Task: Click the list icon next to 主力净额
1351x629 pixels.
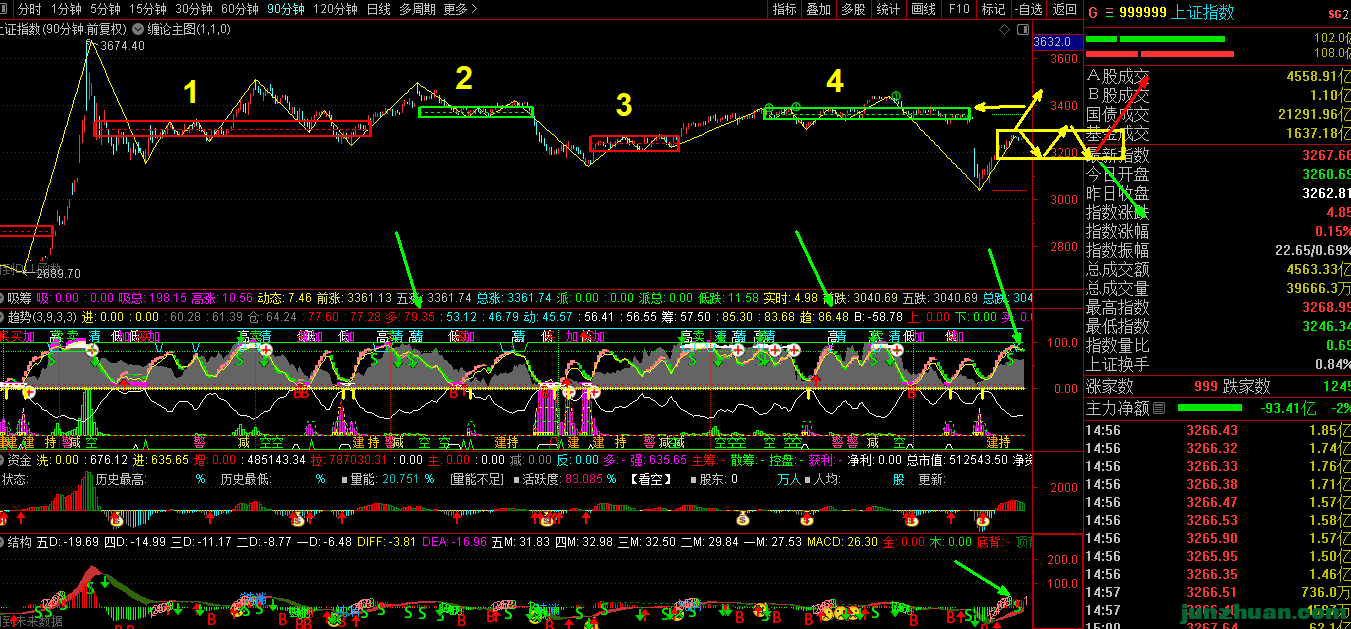Action: point(1159,408)
